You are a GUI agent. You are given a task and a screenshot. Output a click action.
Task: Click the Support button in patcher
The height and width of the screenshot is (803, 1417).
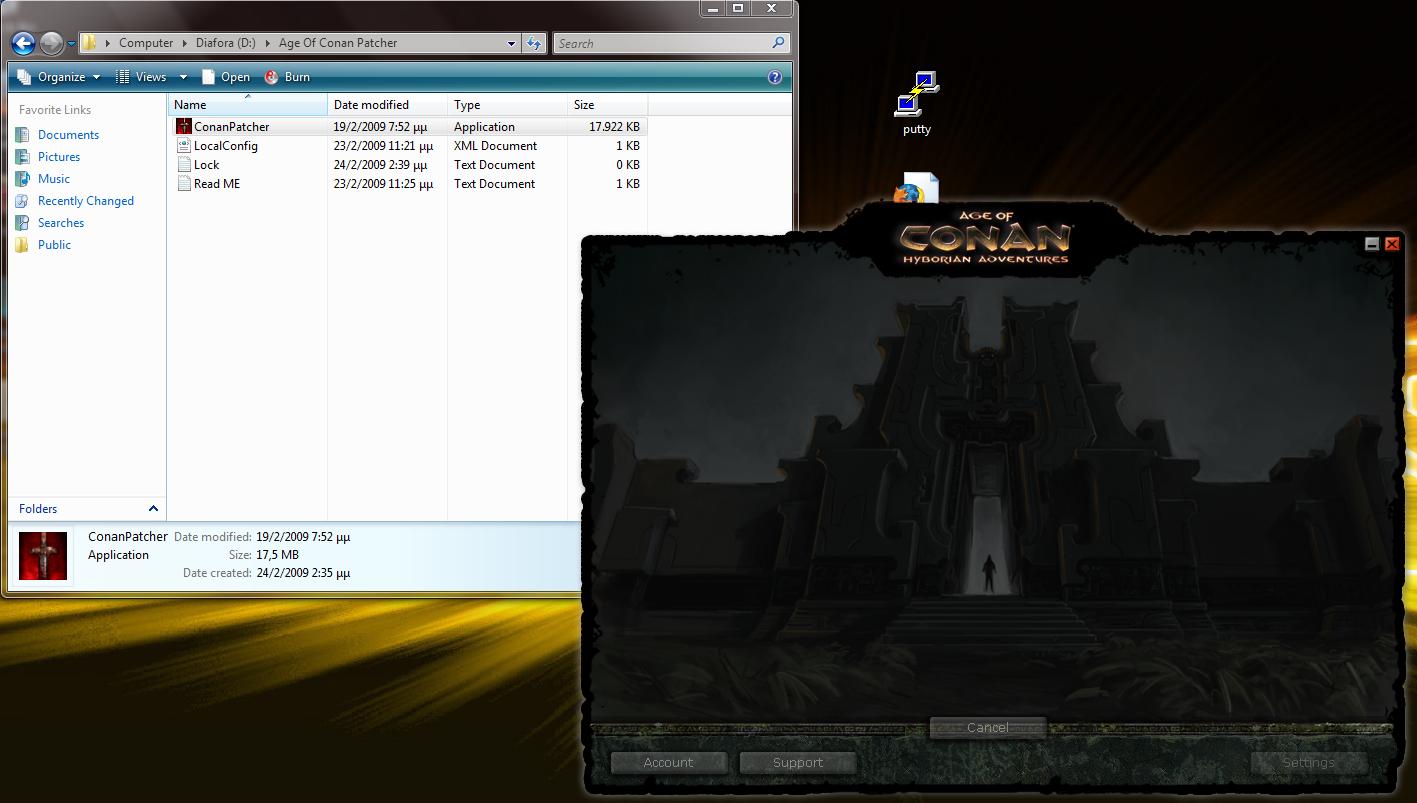[798, 763]
